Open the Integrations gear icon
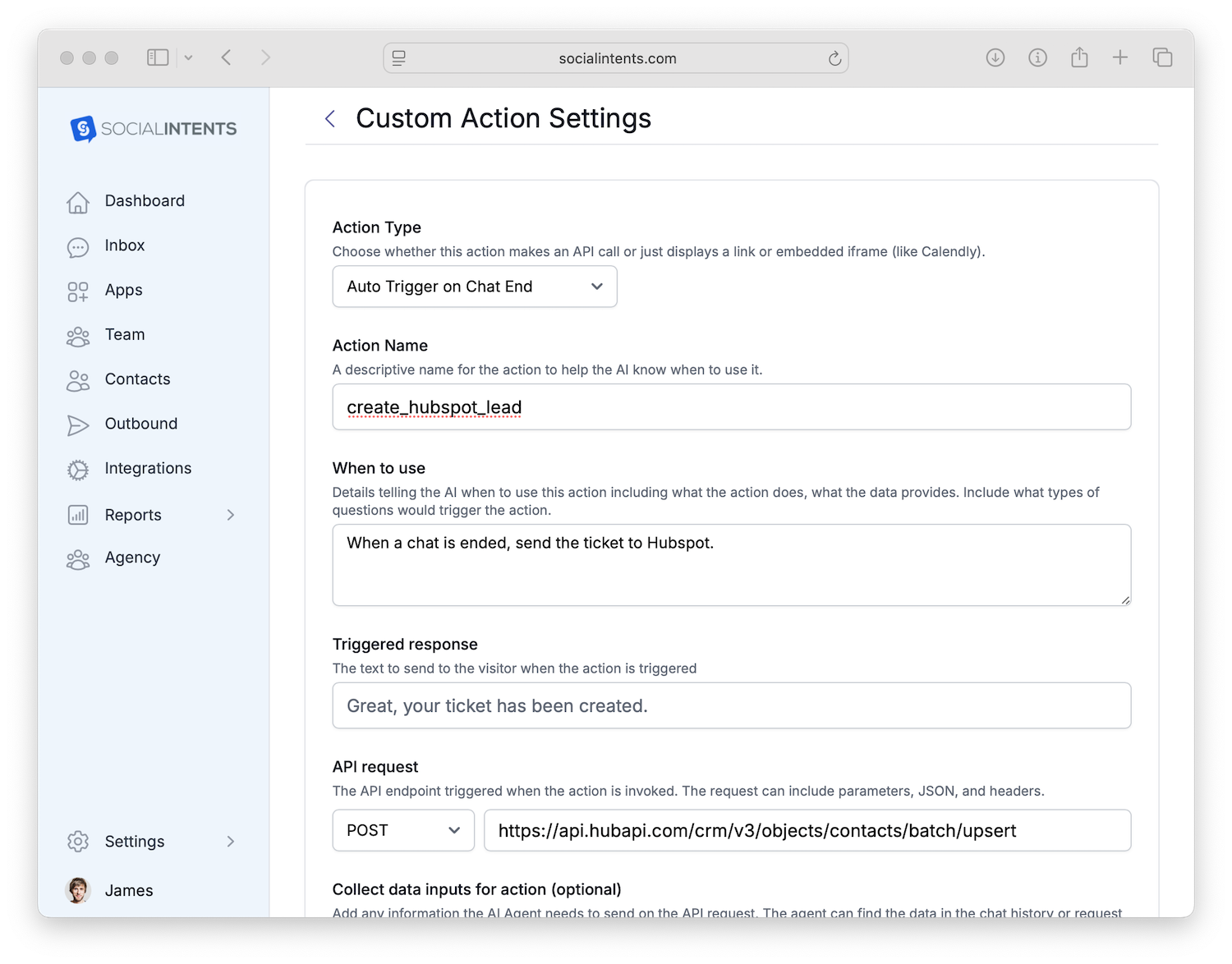Screen dimensions: 1232x964 tap(78, 469)
